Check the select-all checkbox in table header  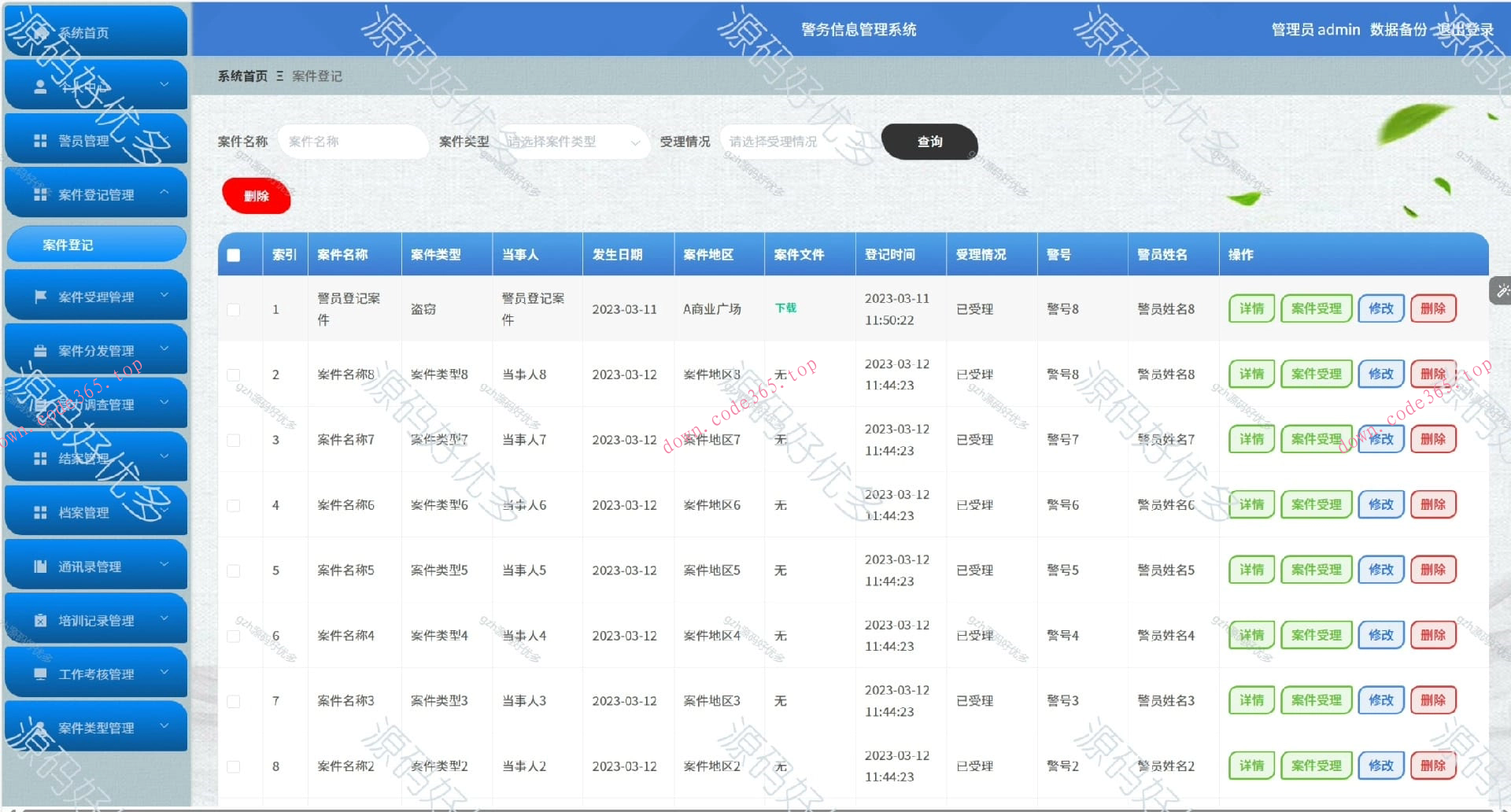pos(232,254)
